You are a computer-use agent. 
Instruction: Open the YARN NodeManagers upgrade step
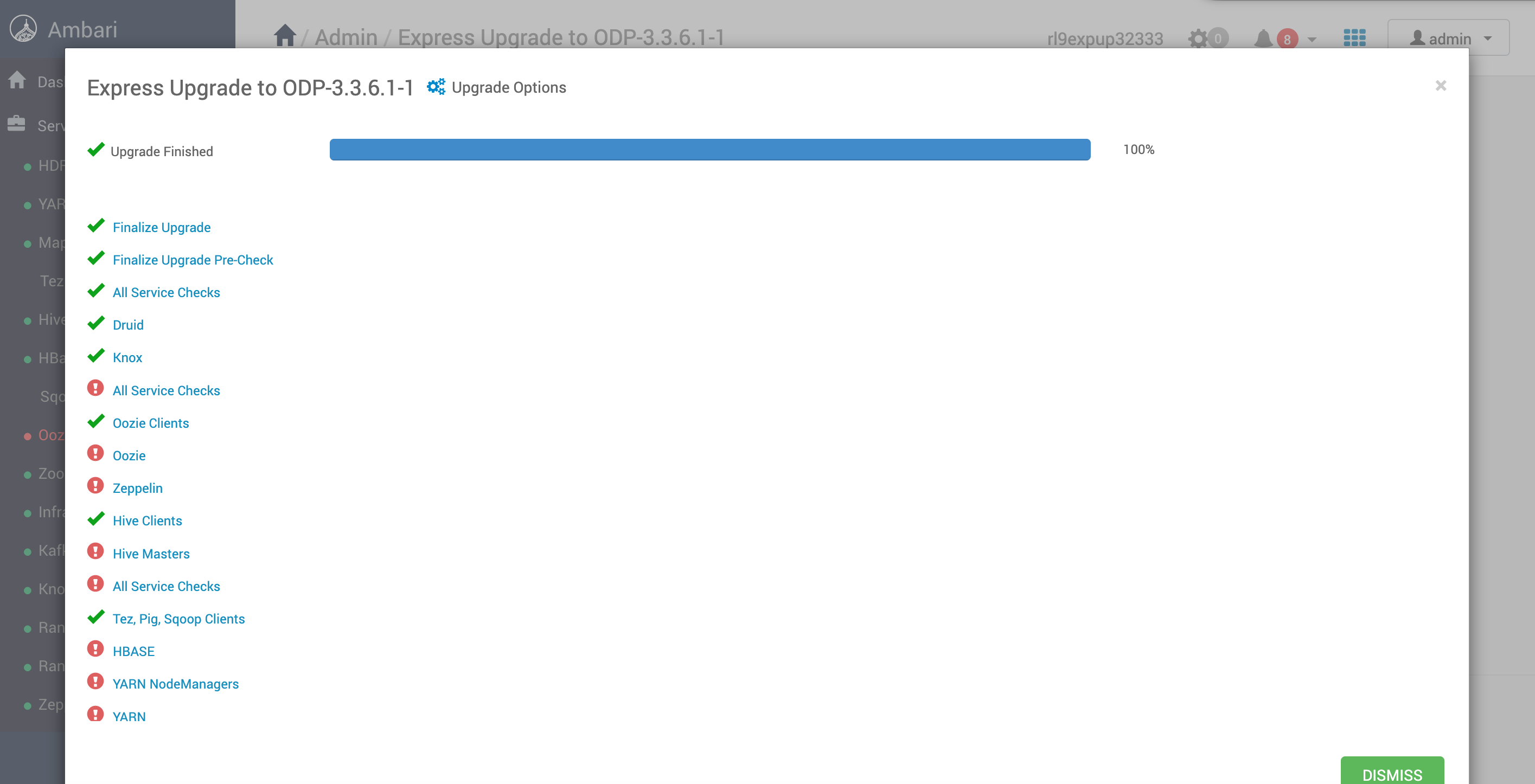coord(175,684)
